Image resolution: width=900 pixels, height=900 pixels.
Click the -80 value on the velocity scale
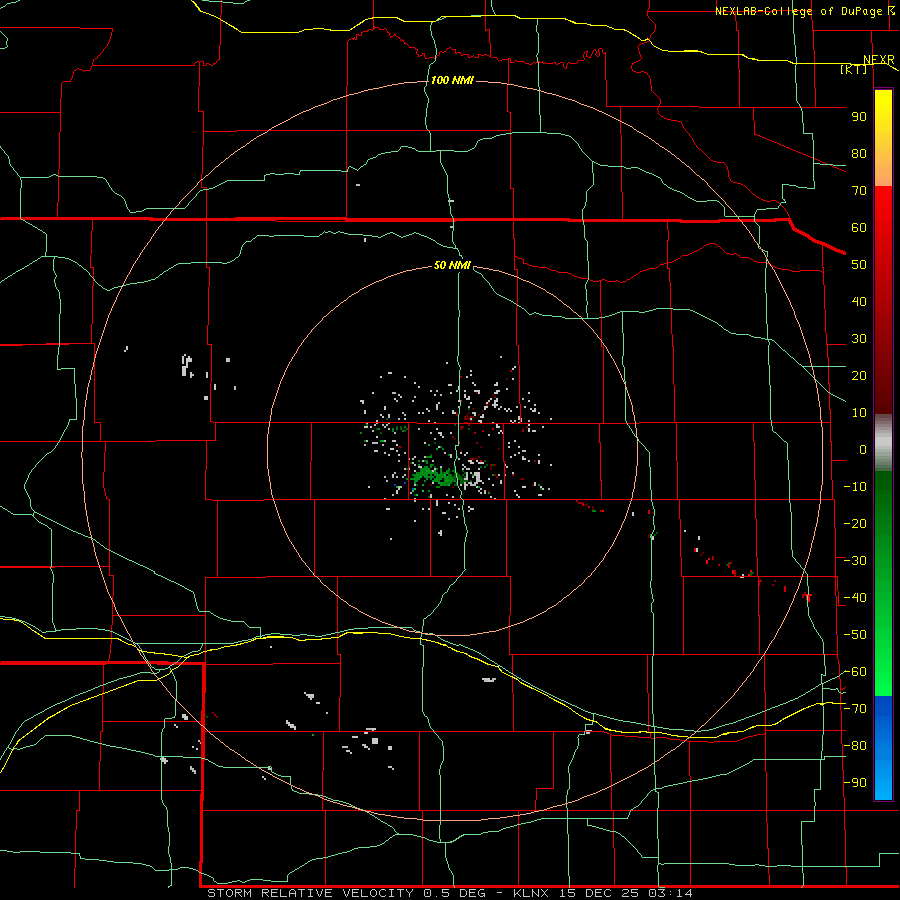[855, 746]
